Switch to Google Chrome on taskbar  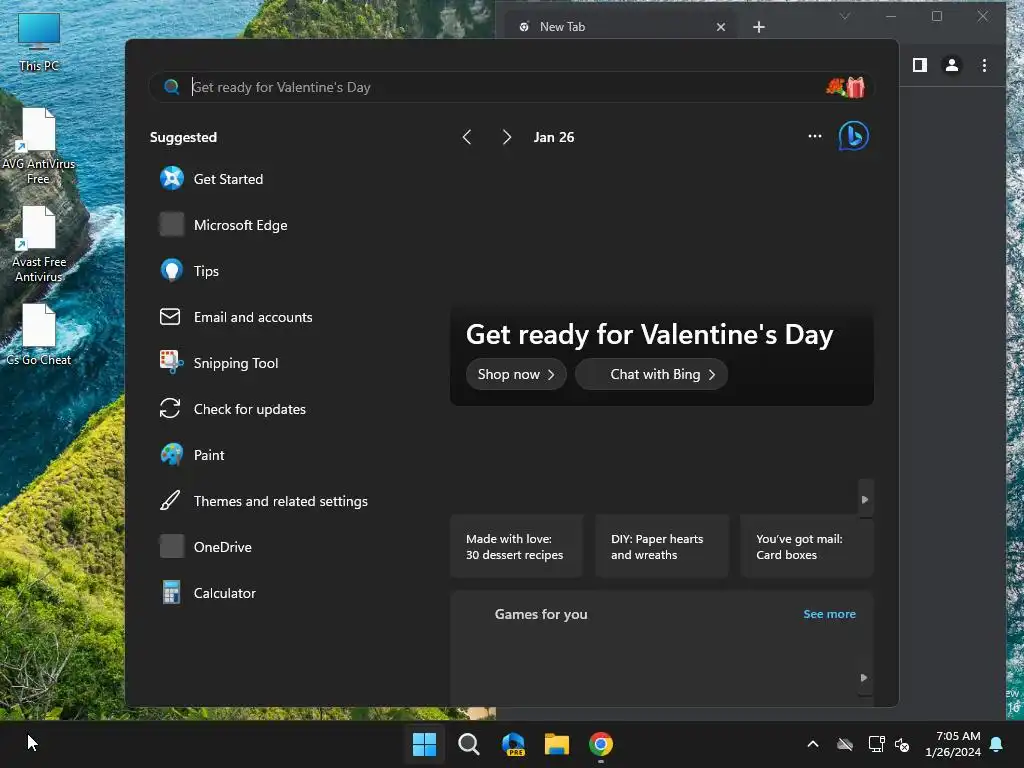[x=601, y=744]
